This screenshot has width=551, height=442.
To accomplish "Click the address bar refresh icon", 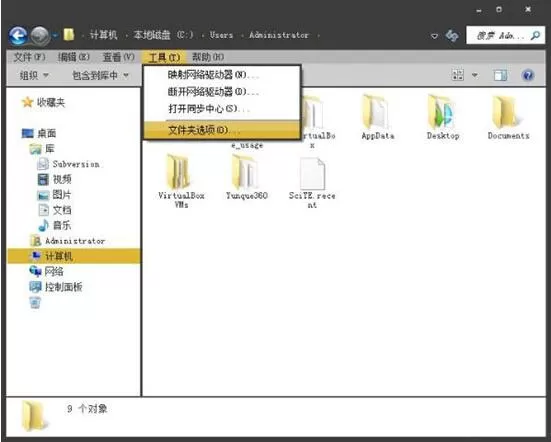I will pos(452,35).
